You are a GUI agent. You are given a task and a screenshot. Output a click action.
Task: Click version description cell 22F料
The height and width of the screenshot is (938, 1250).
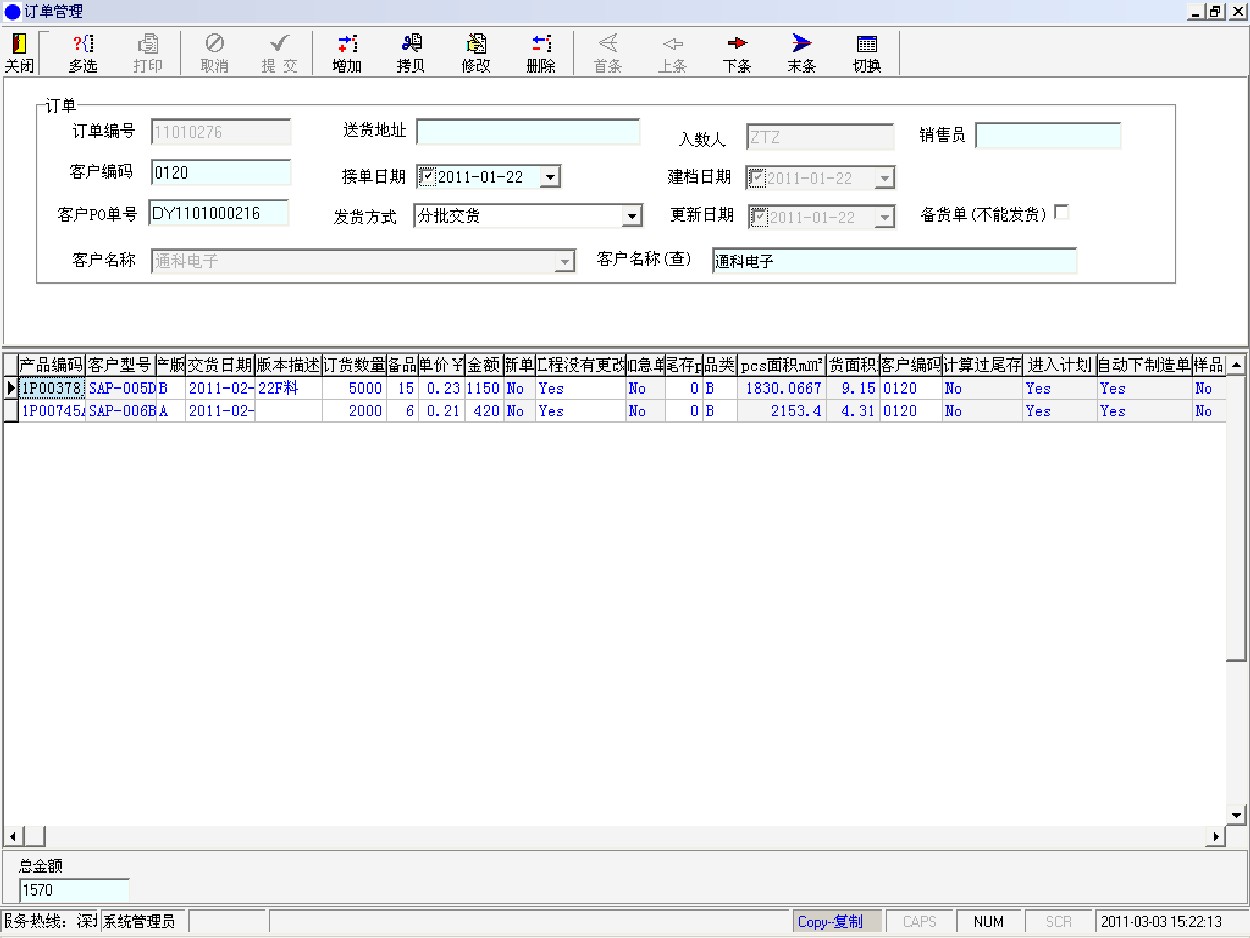click(x=288, y=388)
